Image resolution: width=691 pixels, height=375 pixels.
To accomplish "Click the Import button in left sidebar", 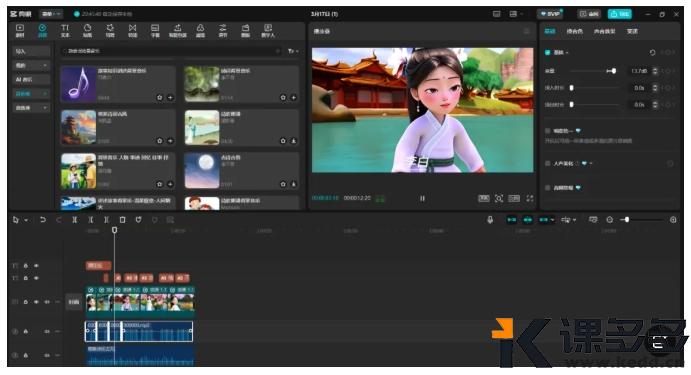I will tap(31, 51).
